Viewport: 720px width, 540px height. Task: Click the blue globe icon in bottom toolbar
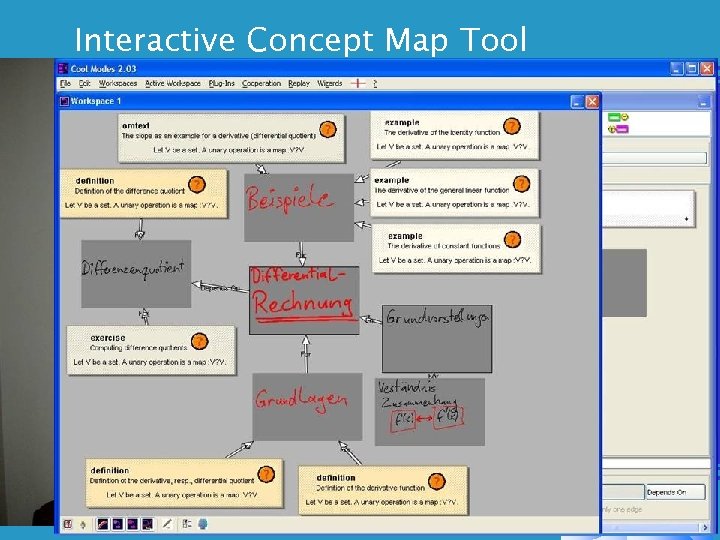202,524
